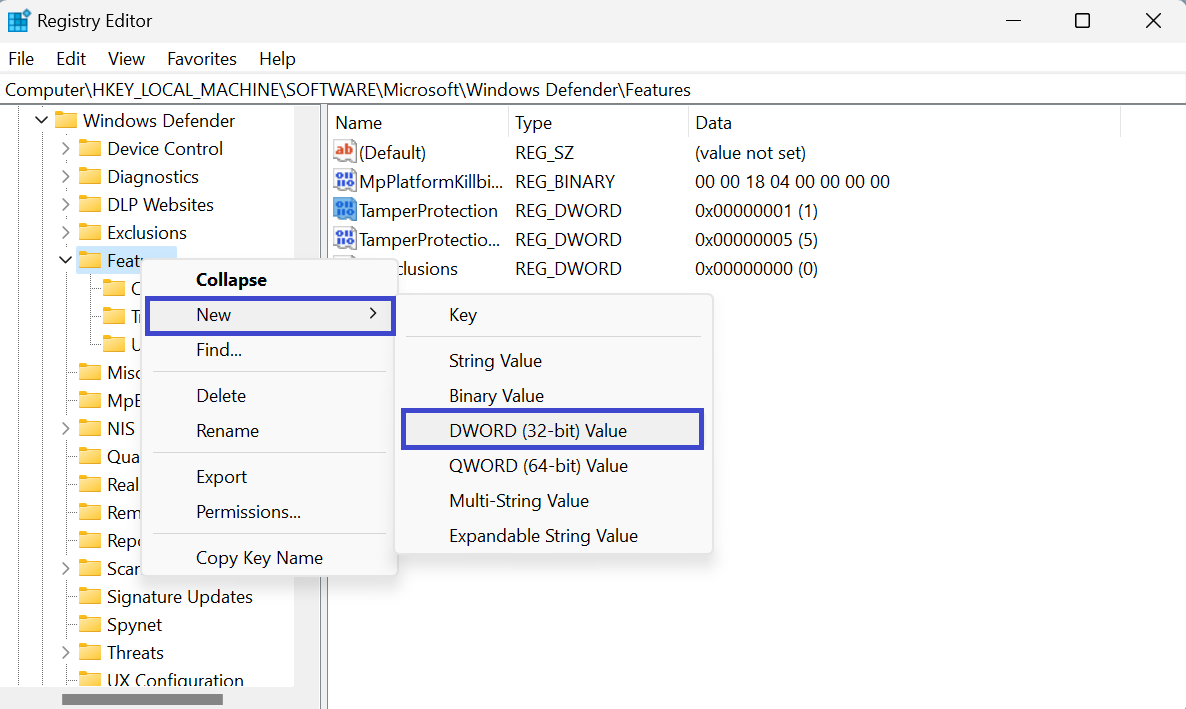
Task: Click the Registry Editor app icon in title bar
Action: point(19,20)
